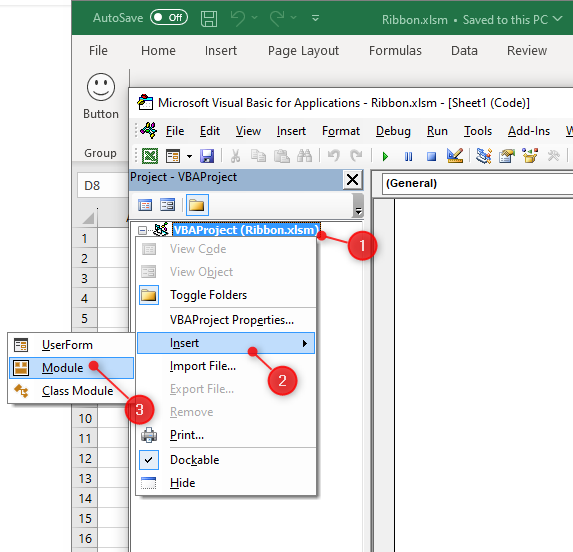Select row 1 header in worksheet
The height and width of the screenshot is (552, 573).
point(84,238)
